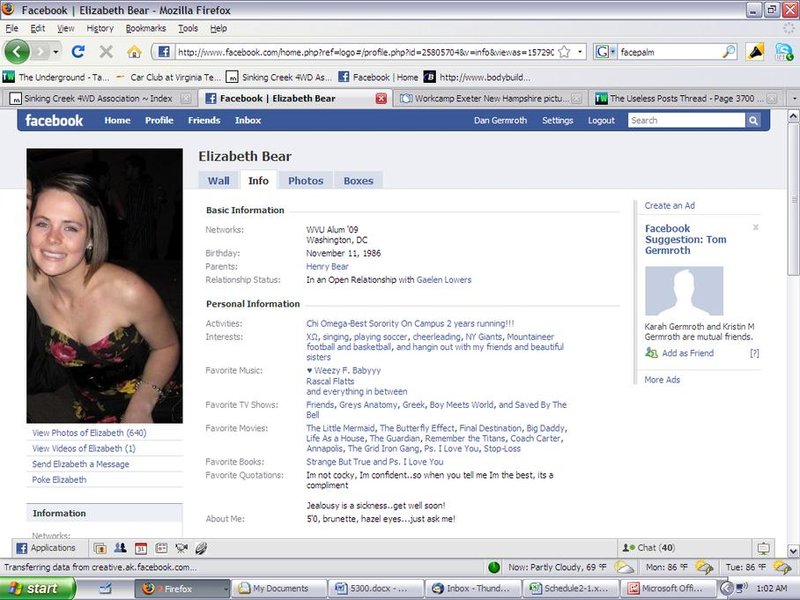Click the Windows Start button
800x600 pixels.
(x=37, y=588)
